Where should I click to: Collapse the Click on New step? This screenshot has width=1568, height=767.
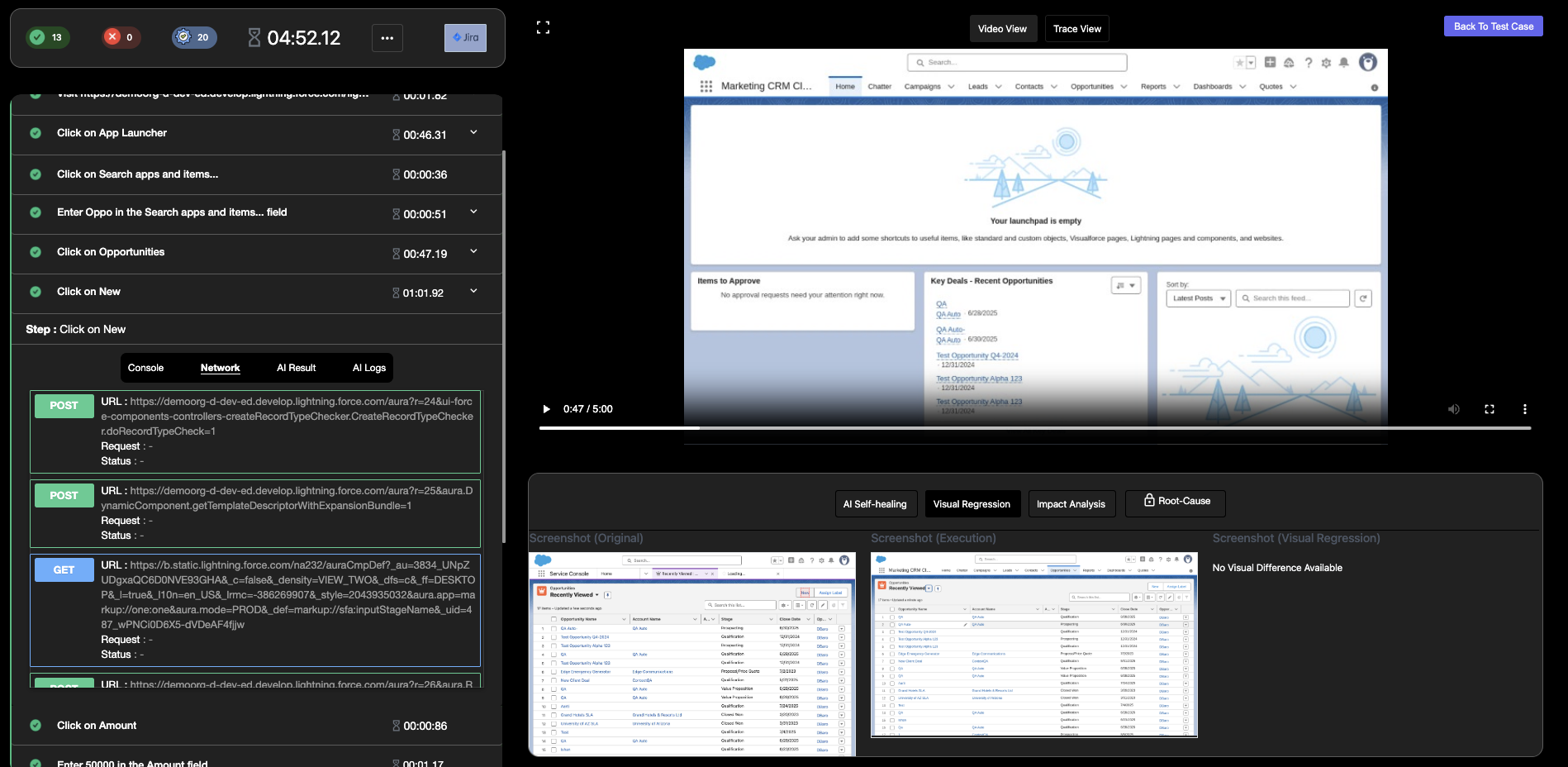473,291
